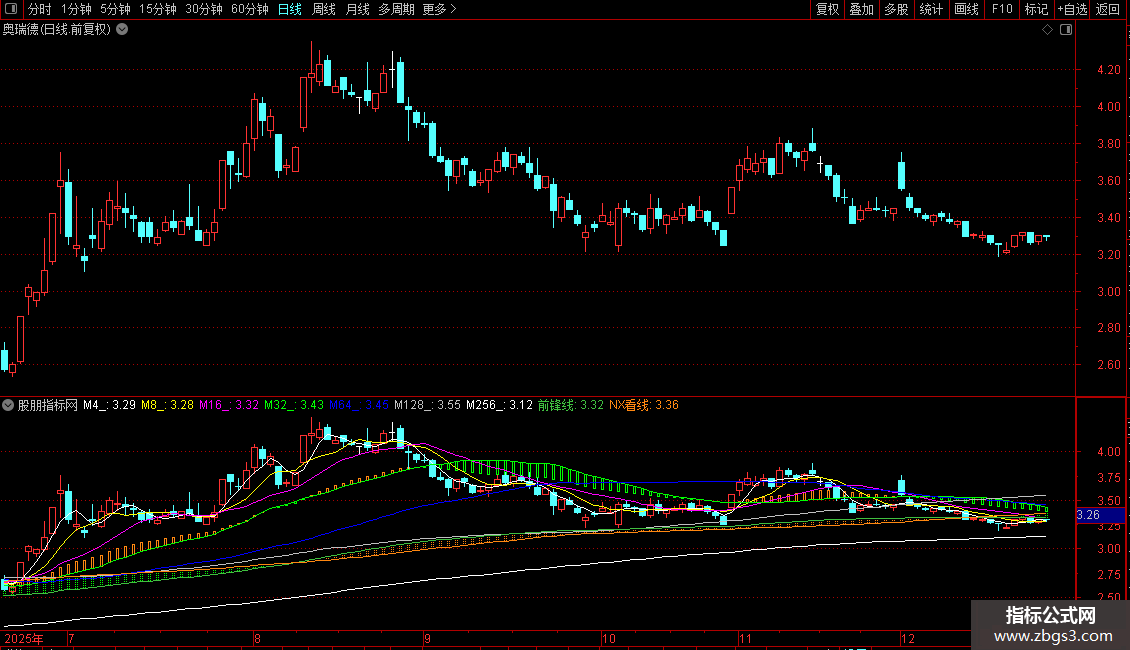This screenshot has width=1130, height=650.
Task: Open F10 company info
Action: click(1002, 9)
